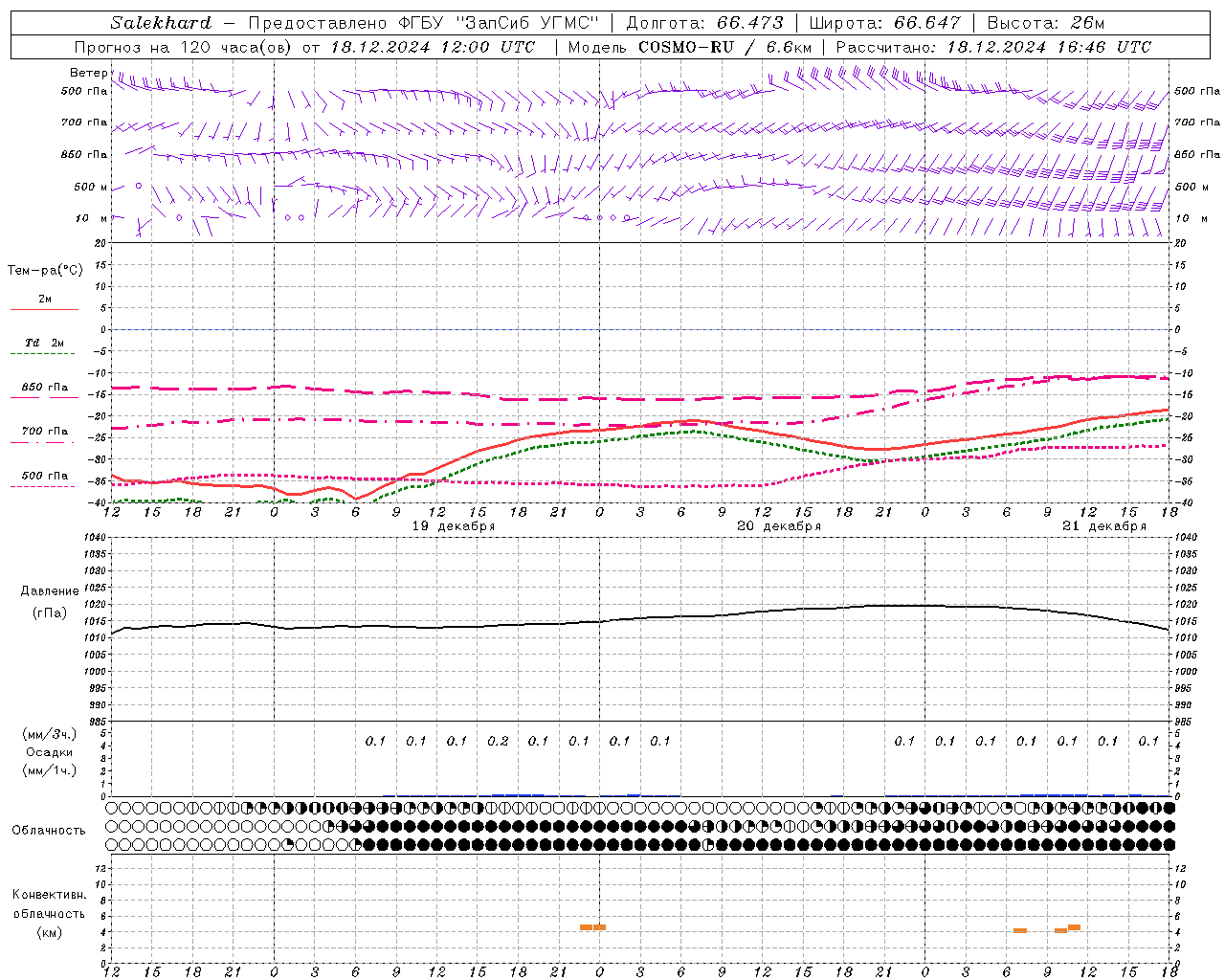Click the Salekhard station title
The image size is (1225, 980).
[160, 23]
